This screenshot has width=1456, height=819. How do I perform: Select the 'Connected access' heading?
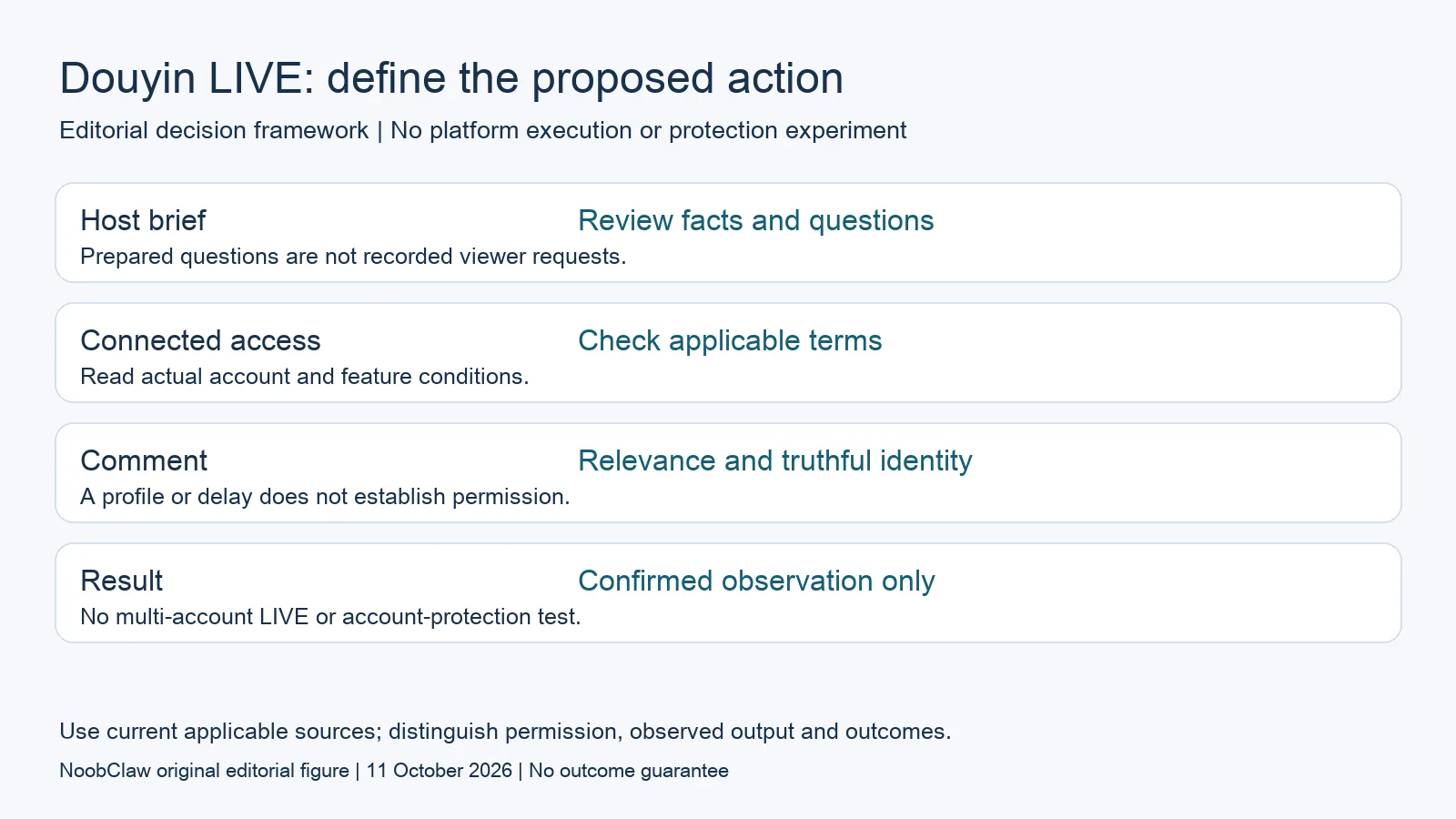pyautogui.click(x=200, y=340)
